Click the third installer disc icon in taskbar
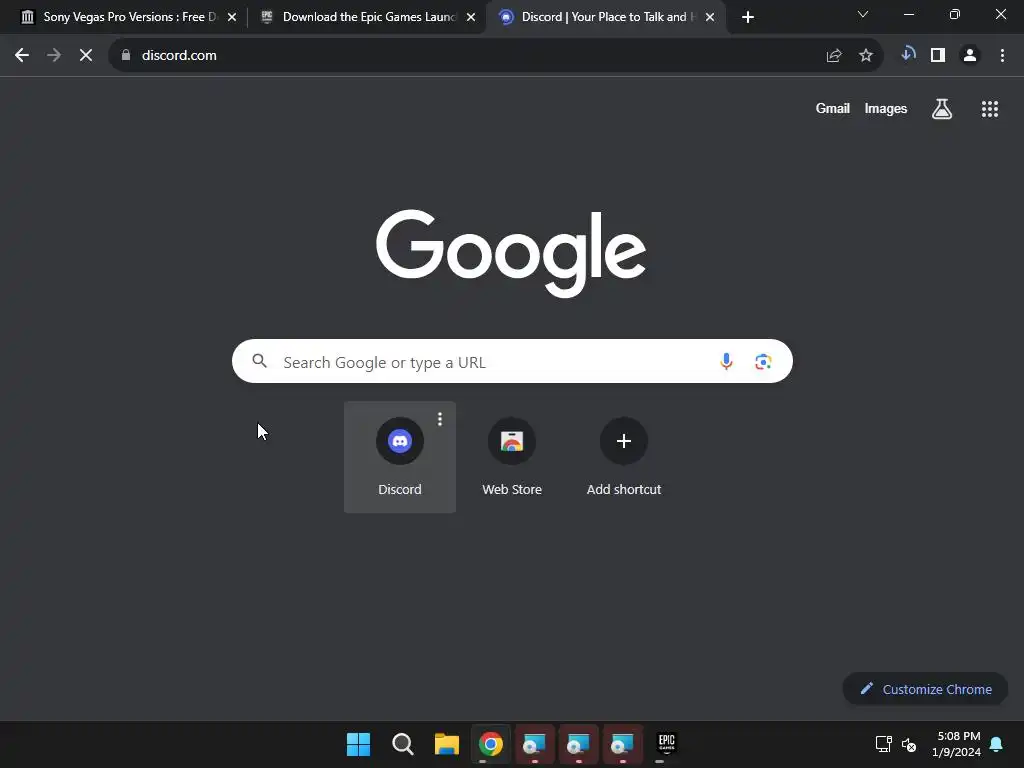Screen dimensions: 1024x768 [x=622, y=744]
